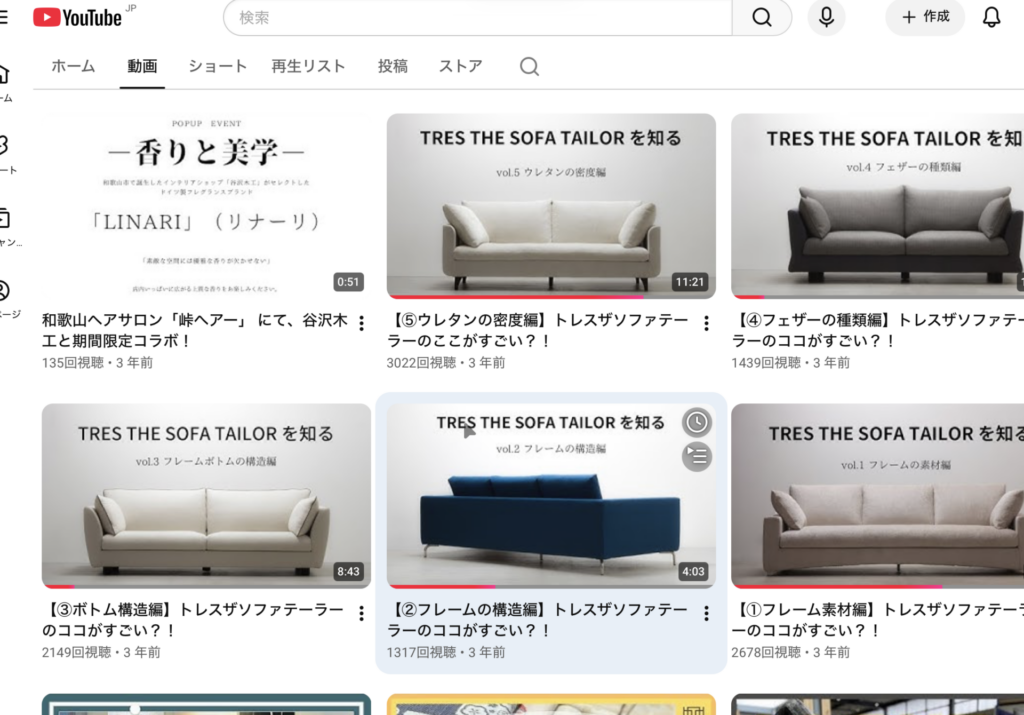Activate voice search microphone
The height and width of the screenshot is (715, 1024).
point(826,18)
